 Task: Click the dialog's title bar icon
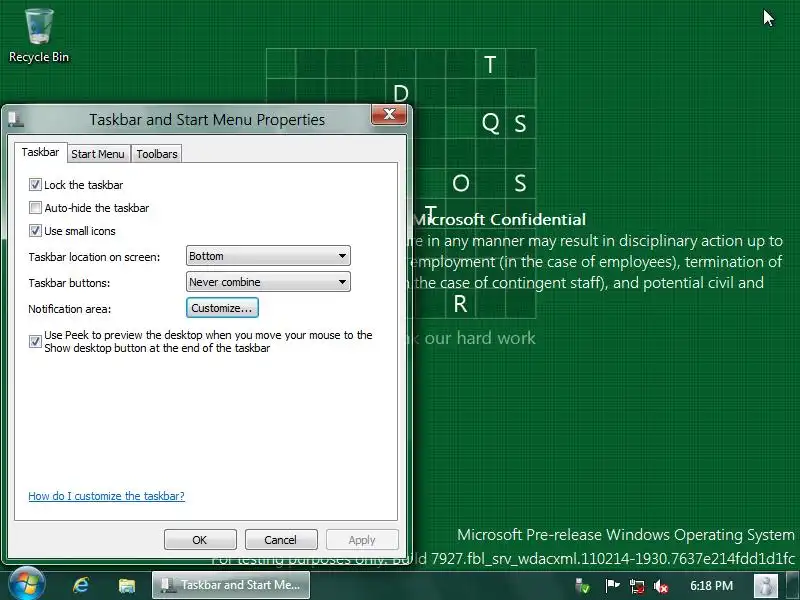(16, 119)
